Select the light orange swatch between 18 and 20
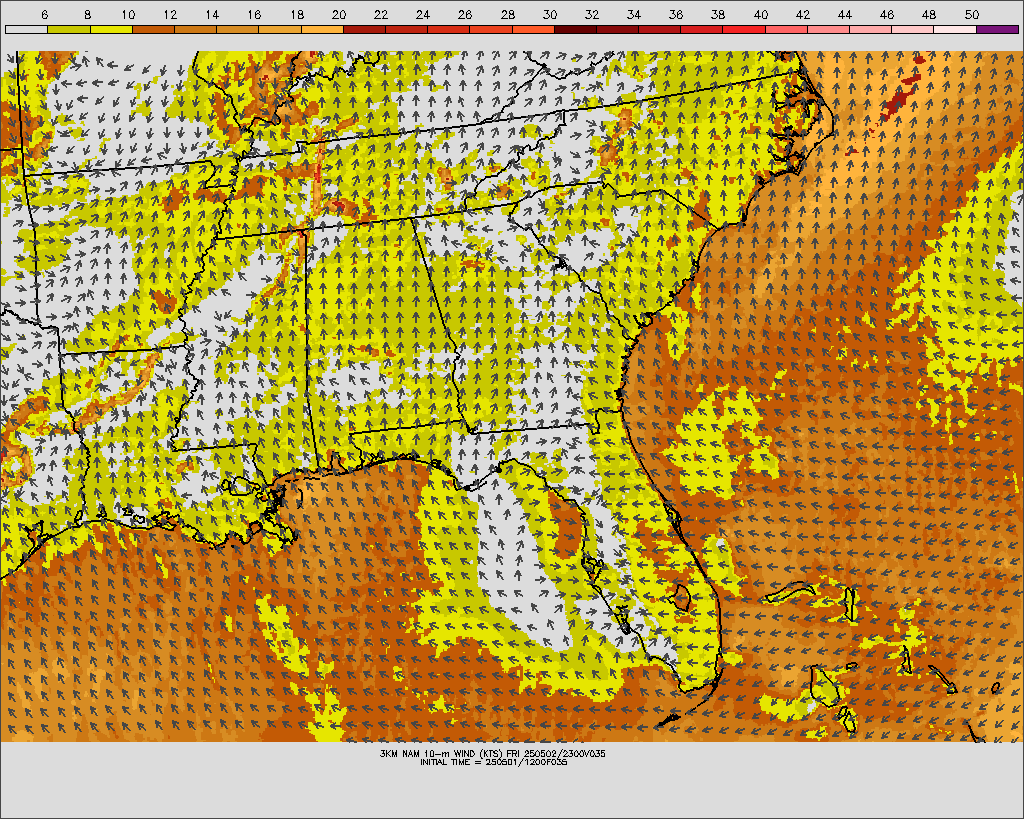 tap(322, 29)
